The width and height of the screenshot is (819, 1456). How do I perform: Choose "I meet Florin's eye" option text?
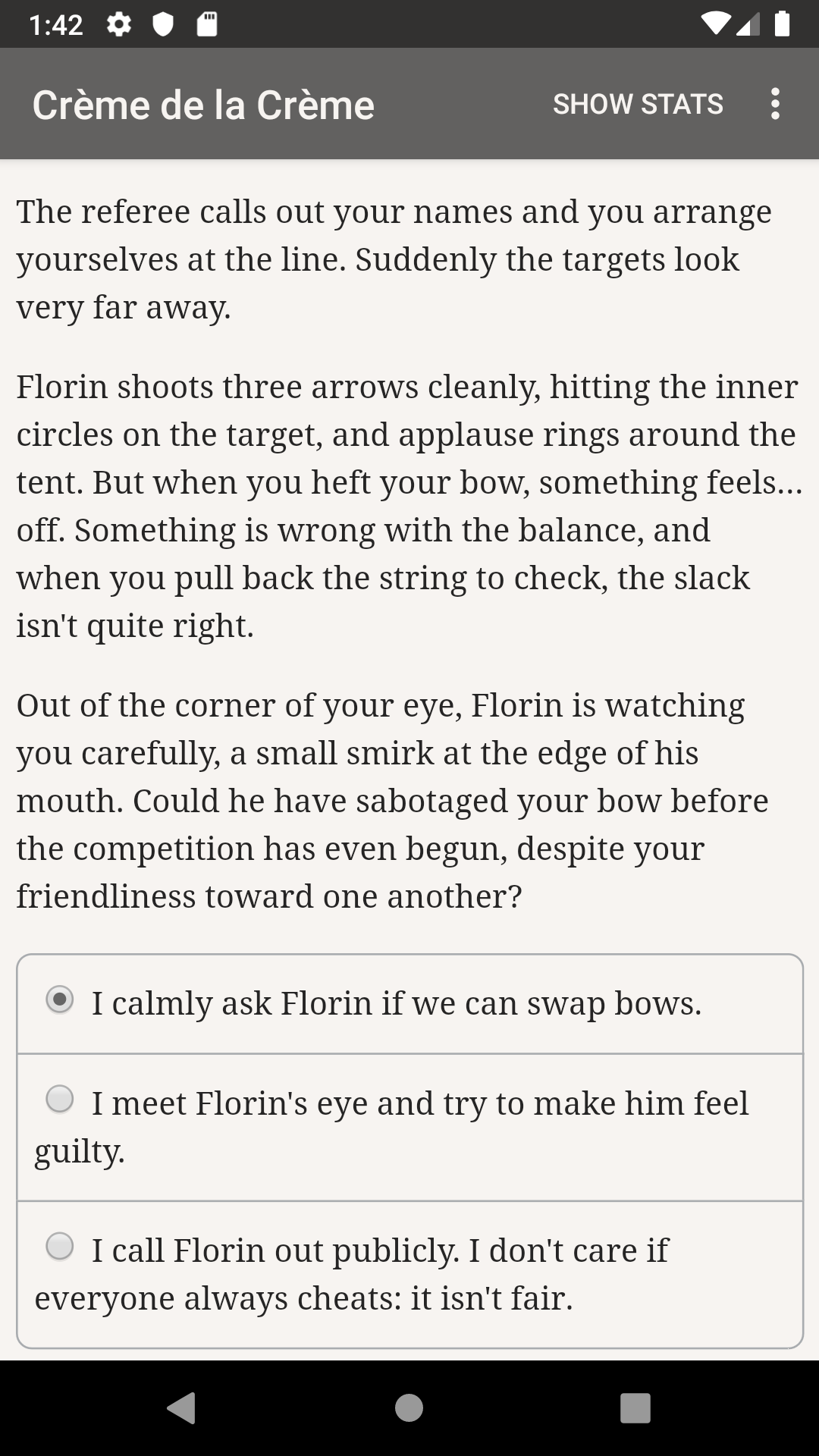(x=420, y=1103)
